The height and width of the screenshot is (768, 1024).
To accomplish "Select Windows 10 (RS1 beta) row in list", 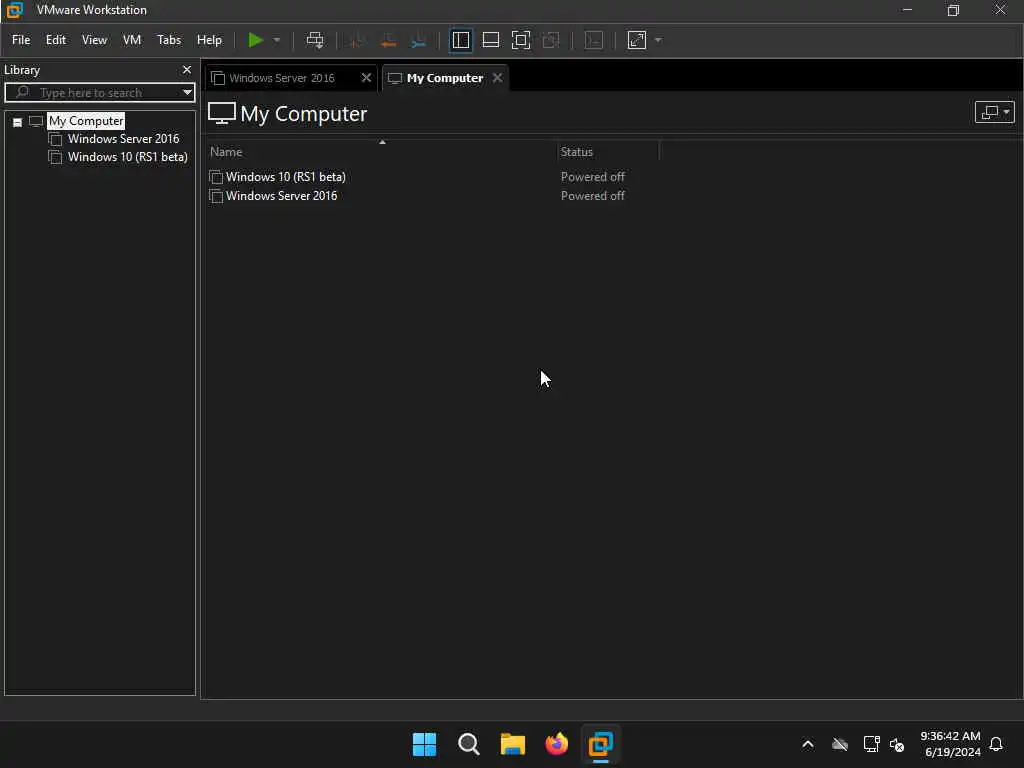I will (x=285, y=177).
